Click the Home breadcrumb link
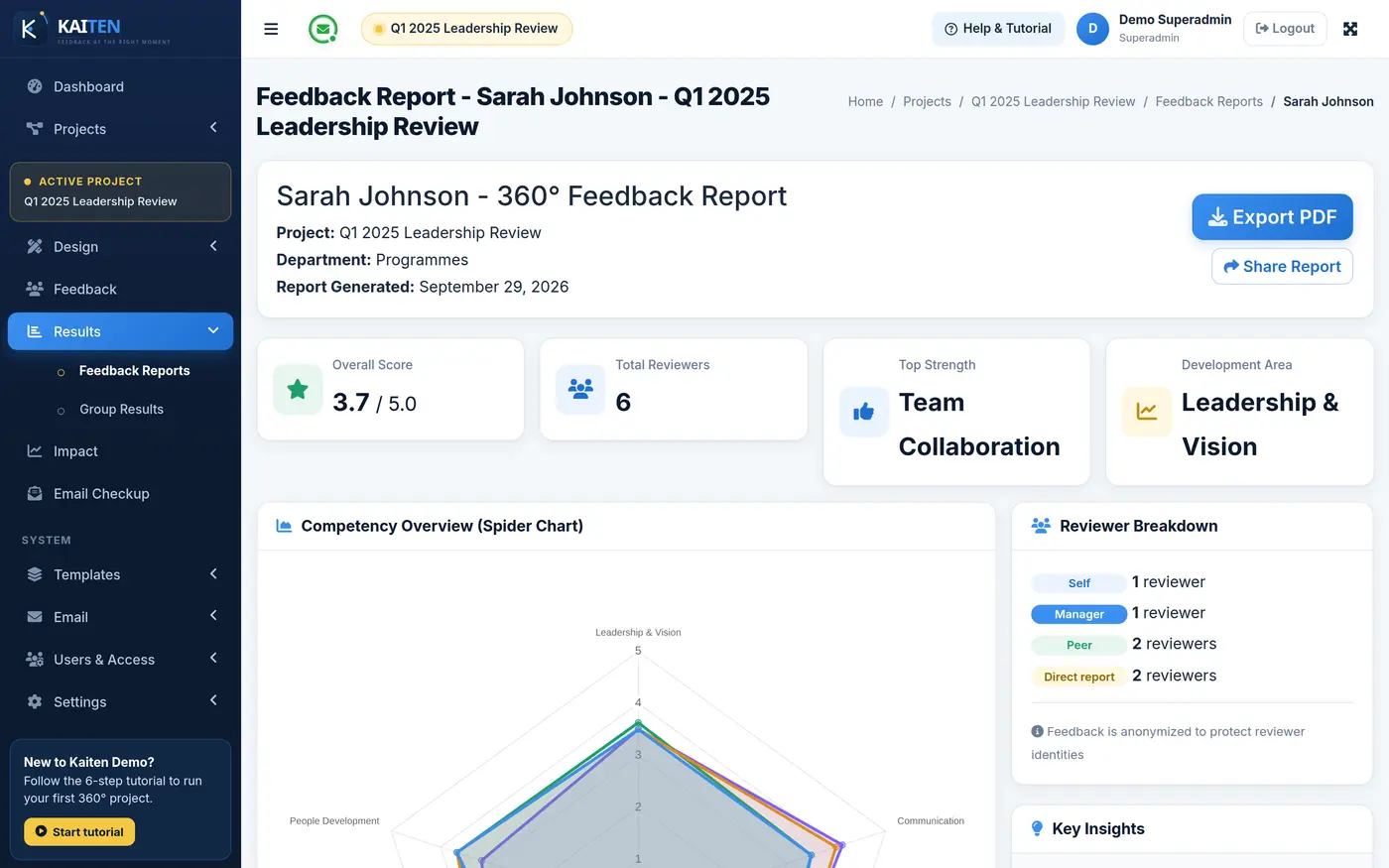Image resolution: width=1389 pixels, height=868 pixels. 865,101
